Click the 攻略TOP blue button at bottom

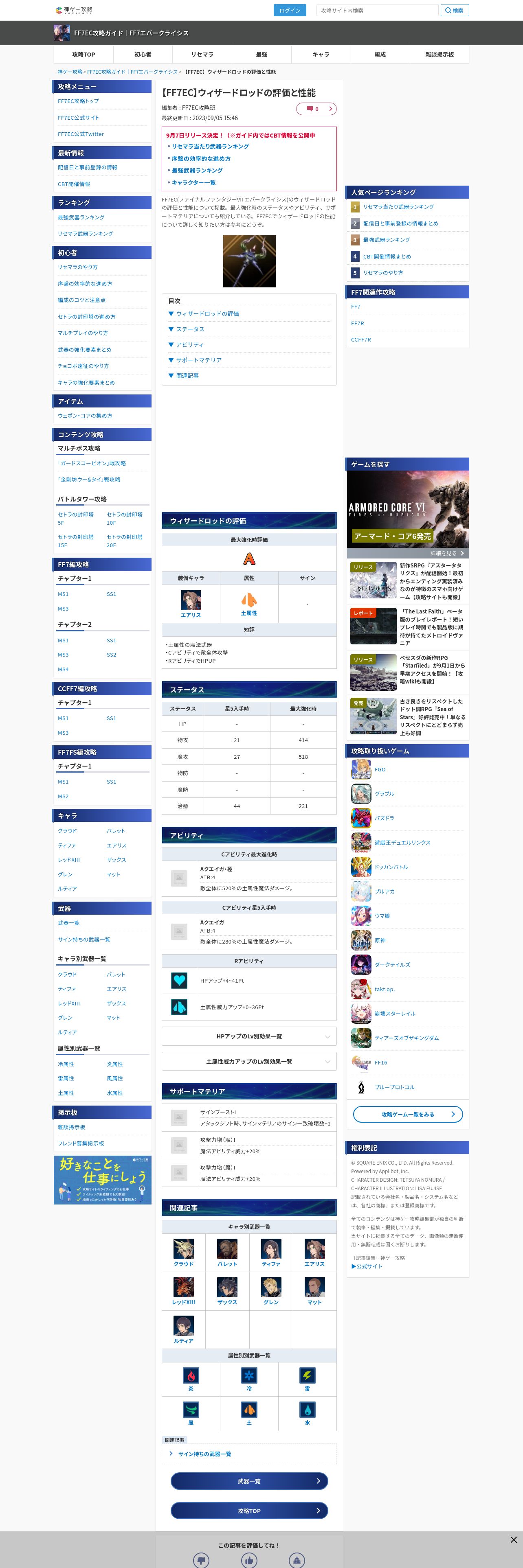click(249, 1511)
